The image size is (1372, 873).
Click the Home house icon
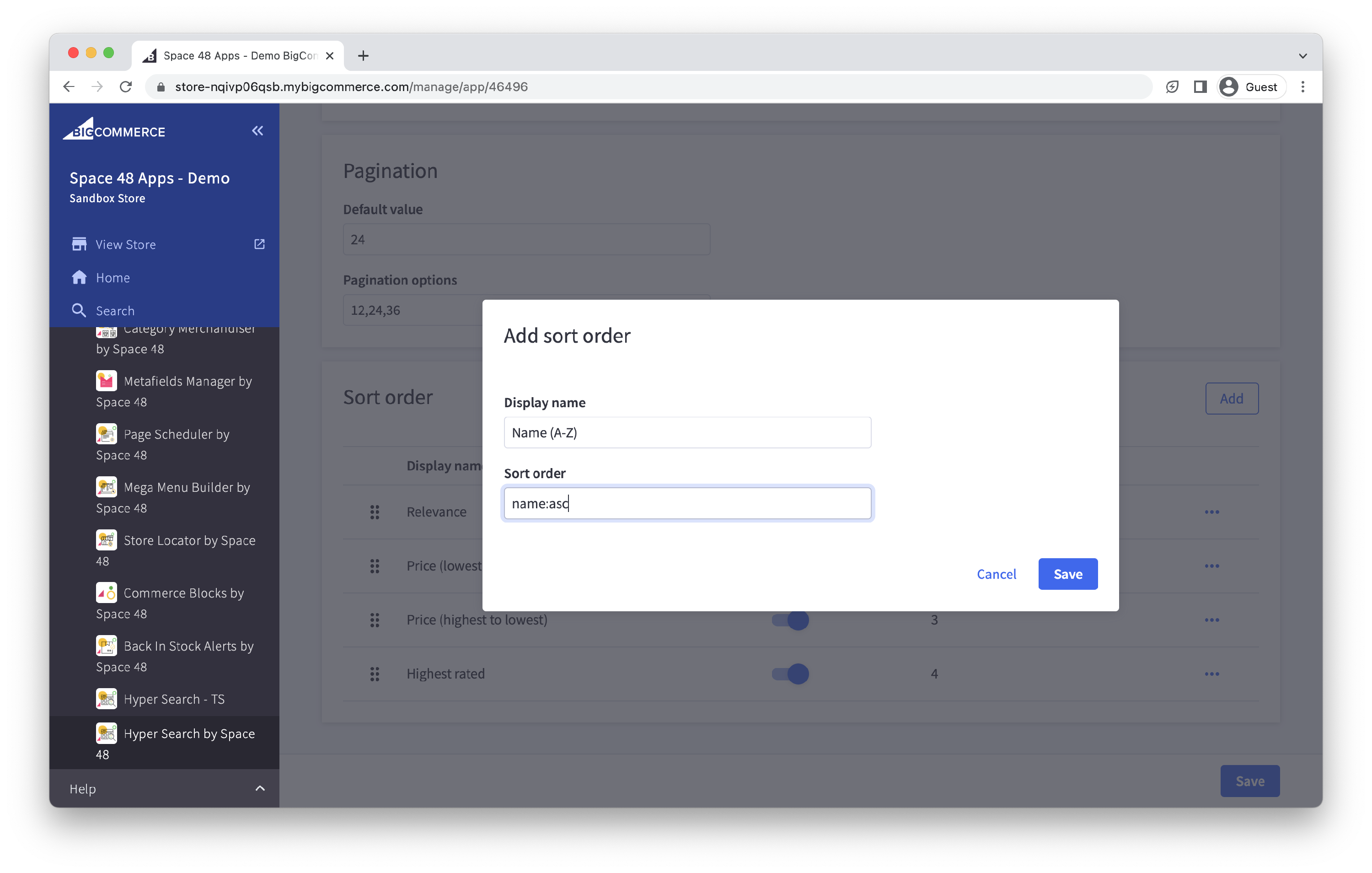coord(79,277)
